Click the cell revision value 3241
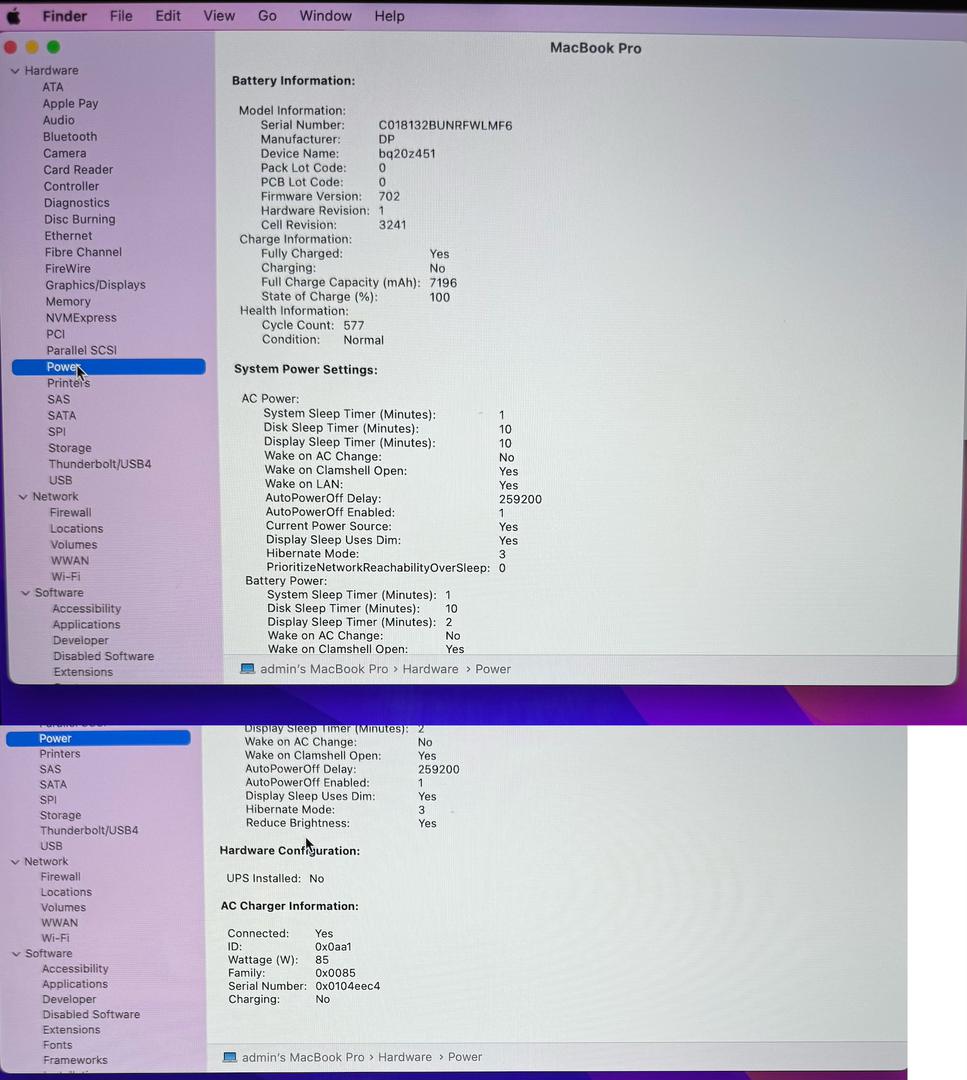This screenshot has width=967, height=1080. [x=393, y=225]
